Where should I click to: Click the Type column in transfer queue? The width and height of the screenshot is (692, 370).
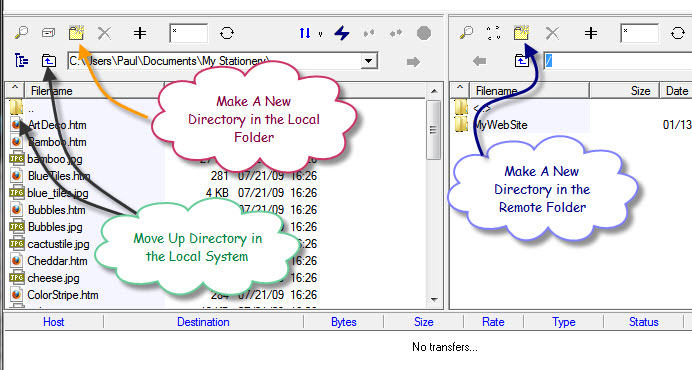[564, 322]
